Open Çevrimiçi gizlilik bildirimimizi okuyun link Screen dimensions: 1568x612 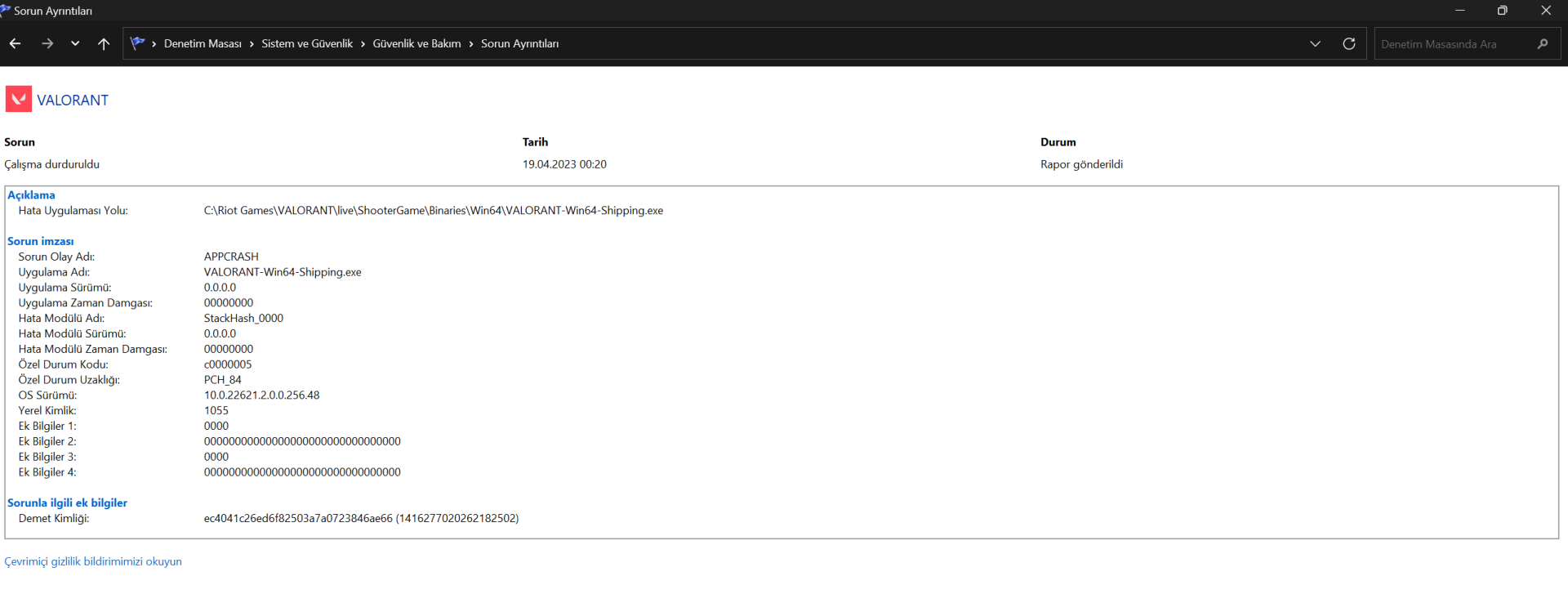[93, 561]
